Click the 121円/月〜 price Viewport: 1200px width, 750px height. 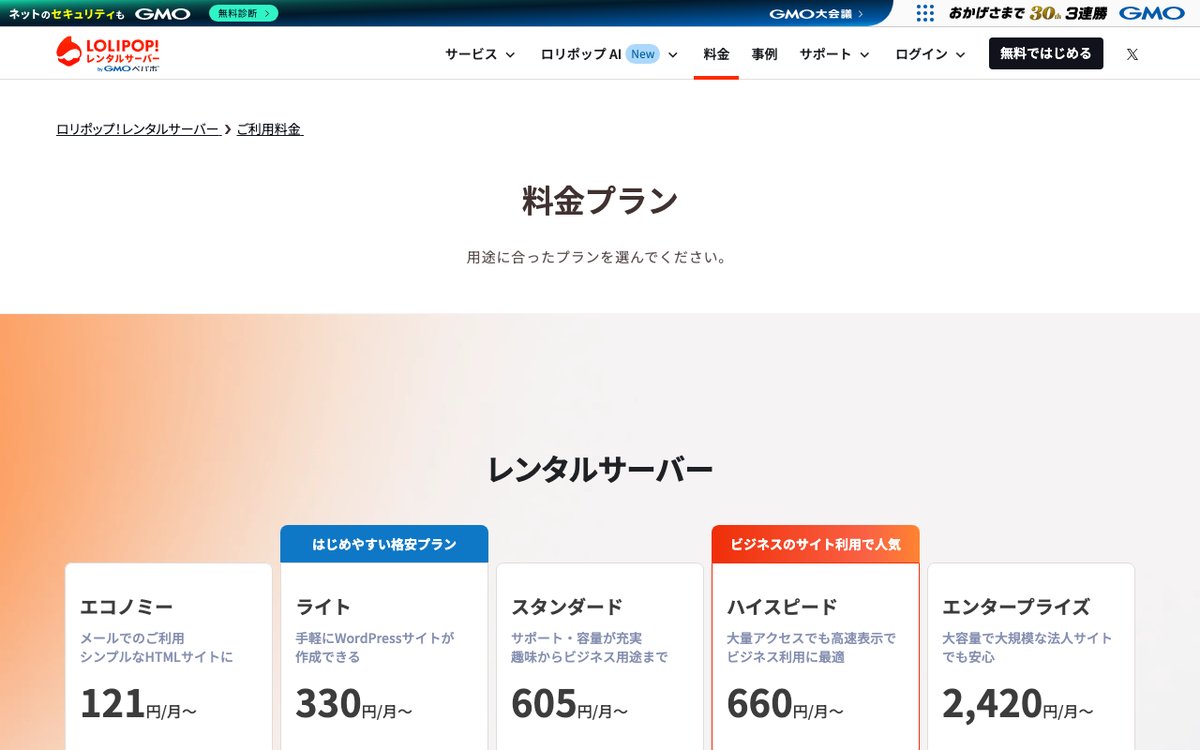coord(139,704)
